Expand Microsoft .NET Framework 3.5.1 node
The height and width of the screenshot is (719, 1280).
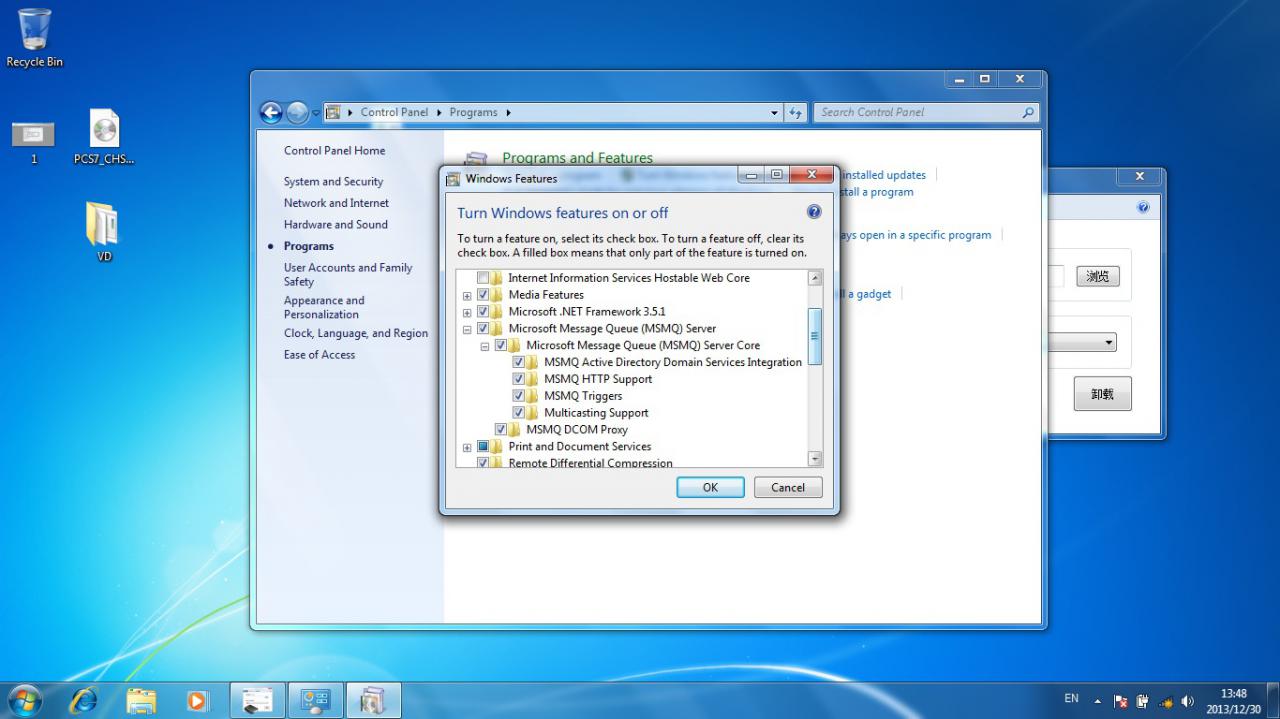pyautogui.click(x=467, y=313)
